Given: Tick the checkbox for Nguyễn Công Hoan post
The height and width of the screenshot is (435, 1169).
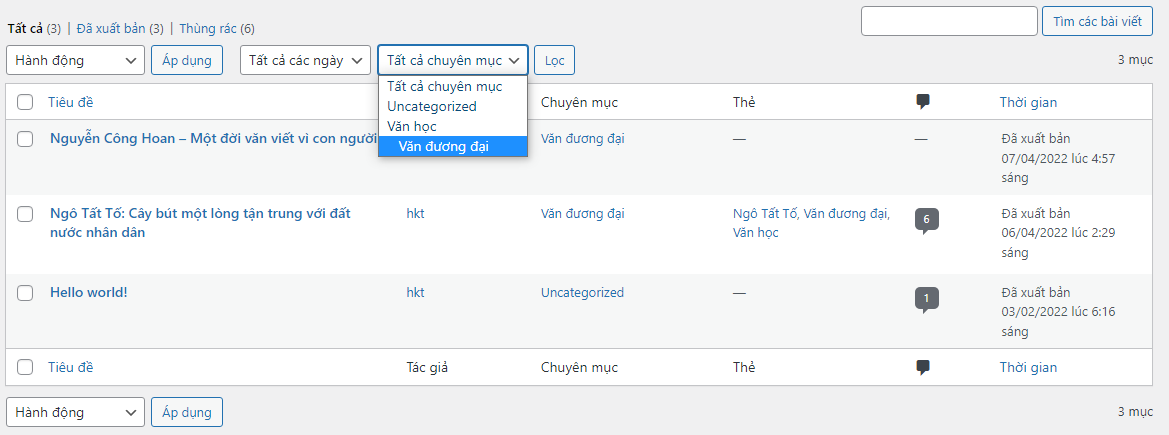Looking at the screenshot, I should coord(25,139).
